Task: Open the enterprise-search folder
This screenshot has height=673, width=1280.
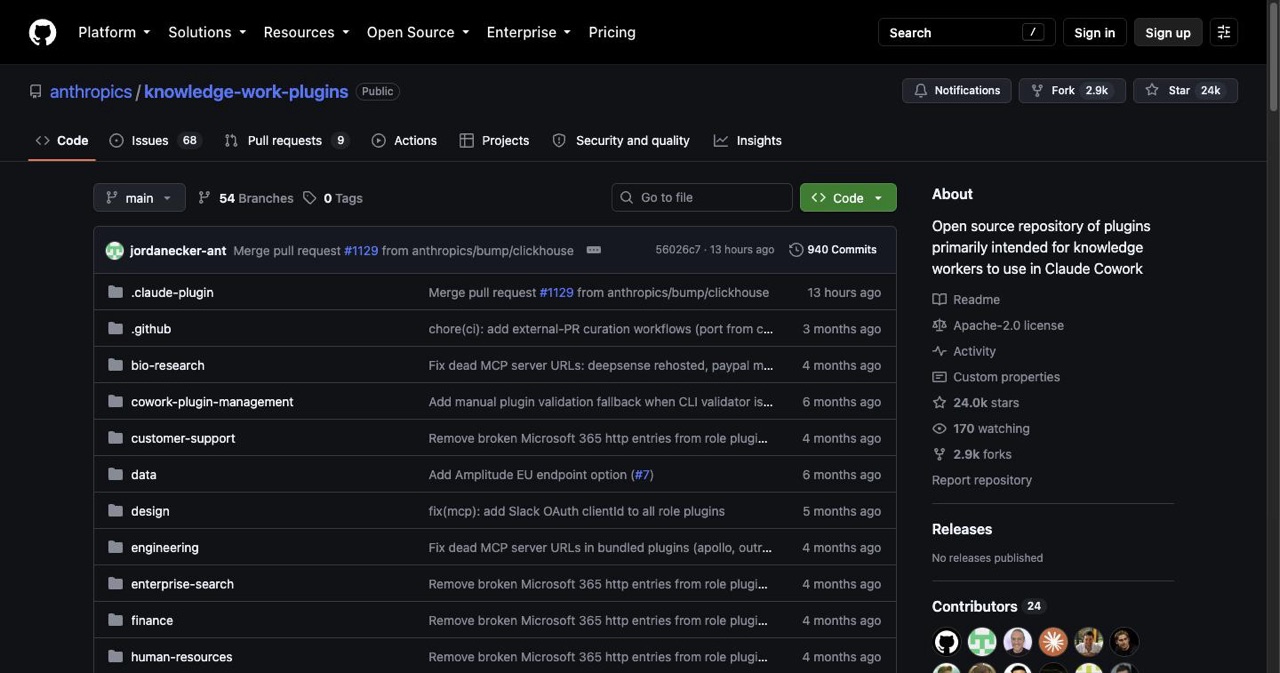Action: point(182,584)
